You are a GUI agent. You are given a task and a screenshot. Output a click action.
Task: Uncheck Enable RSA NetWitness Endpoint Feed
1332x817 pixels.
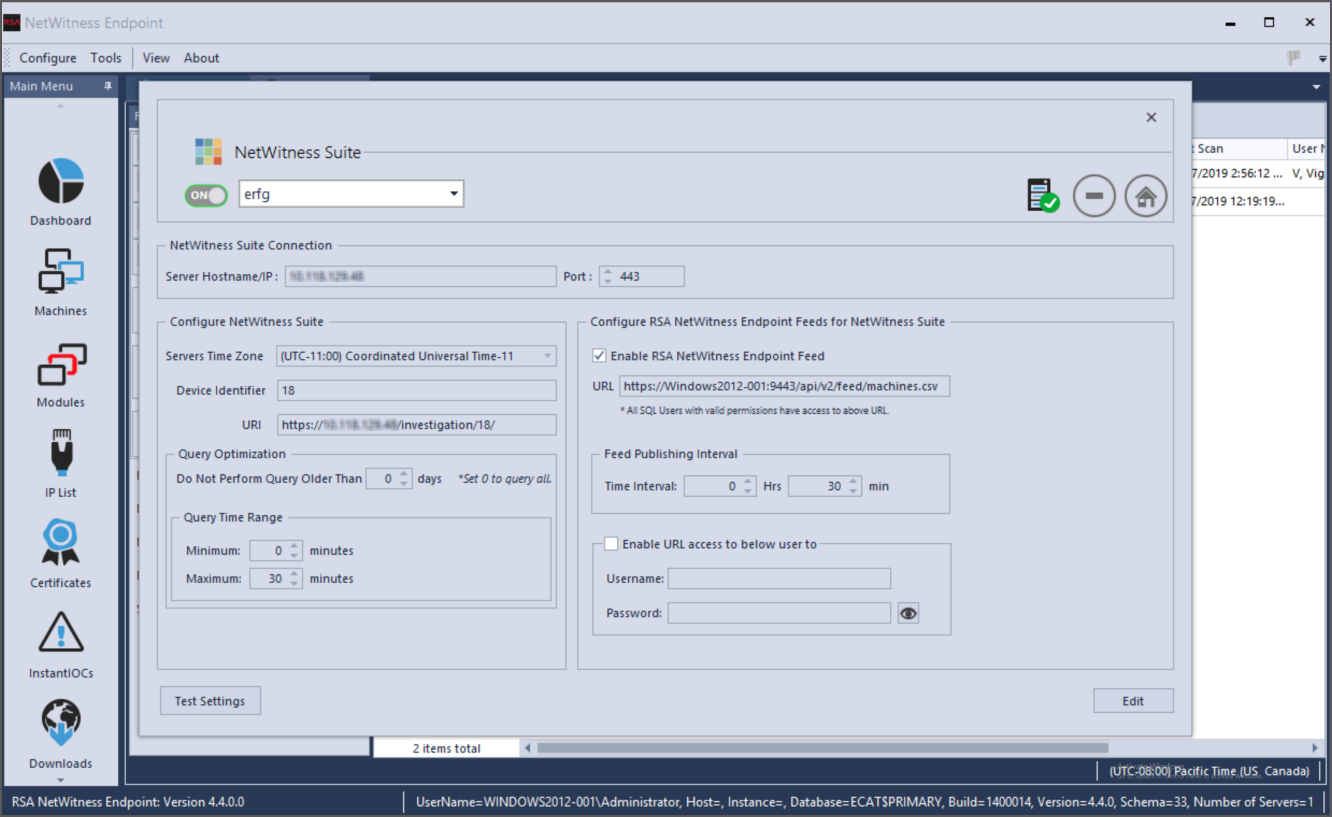[600, 356]
